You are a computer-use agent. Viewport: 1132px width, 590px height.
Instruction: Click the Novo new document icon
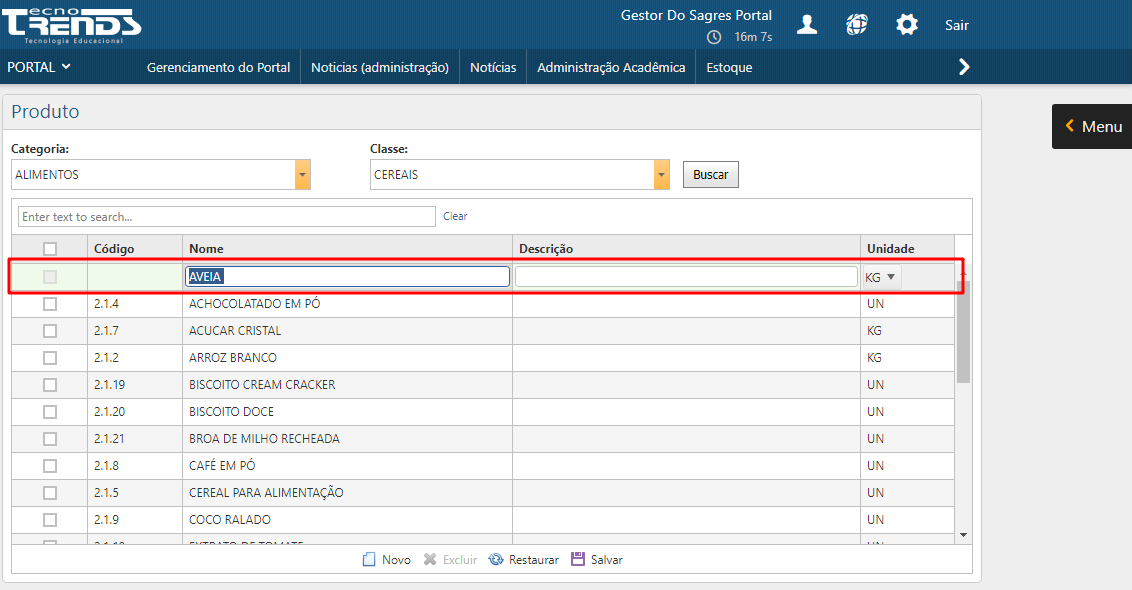click(369, 560)
